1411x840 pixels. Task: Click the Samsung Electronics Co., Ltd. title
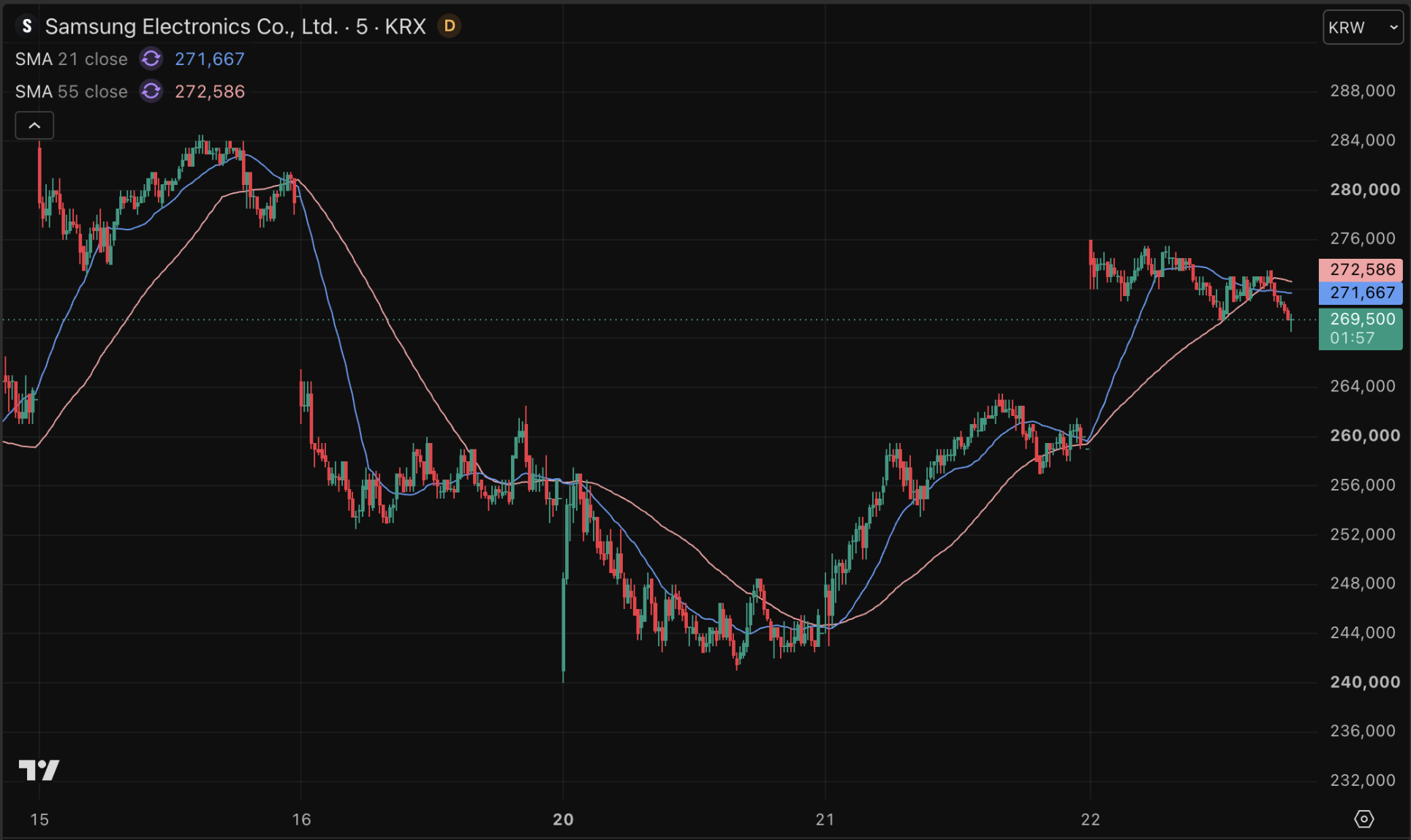(x=192, y=26)
